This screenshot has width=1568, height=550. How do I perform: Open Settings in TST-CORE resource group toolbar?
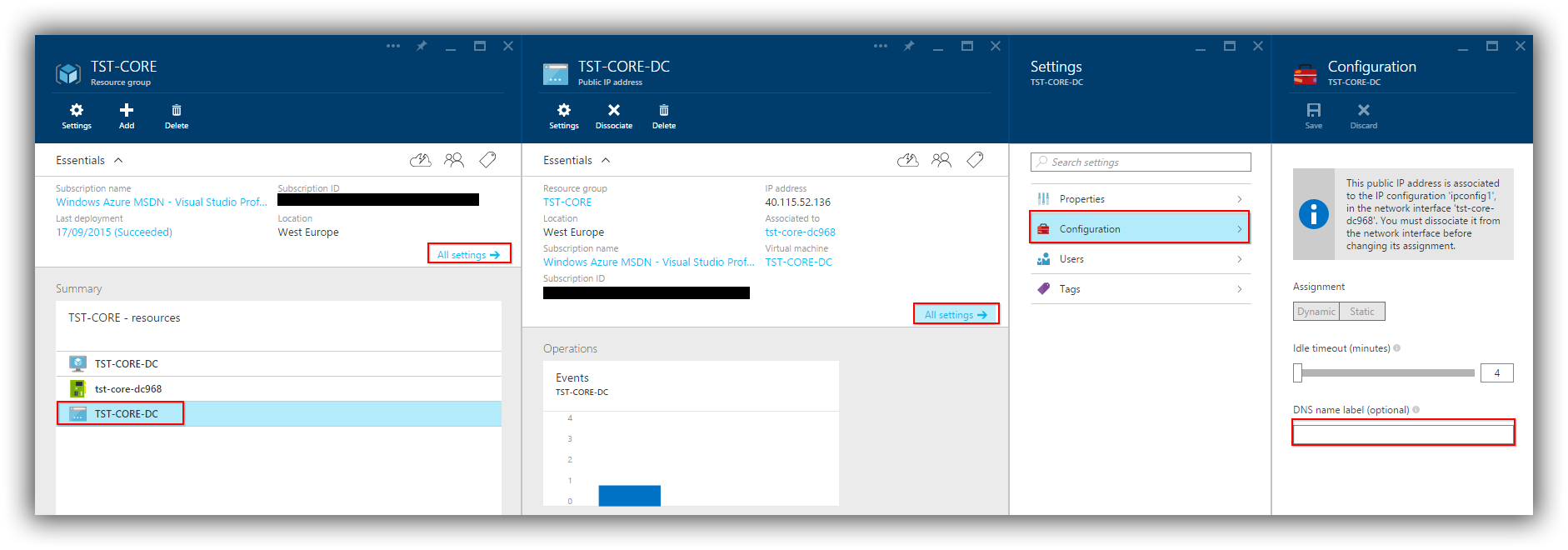(x=77, y=116)
